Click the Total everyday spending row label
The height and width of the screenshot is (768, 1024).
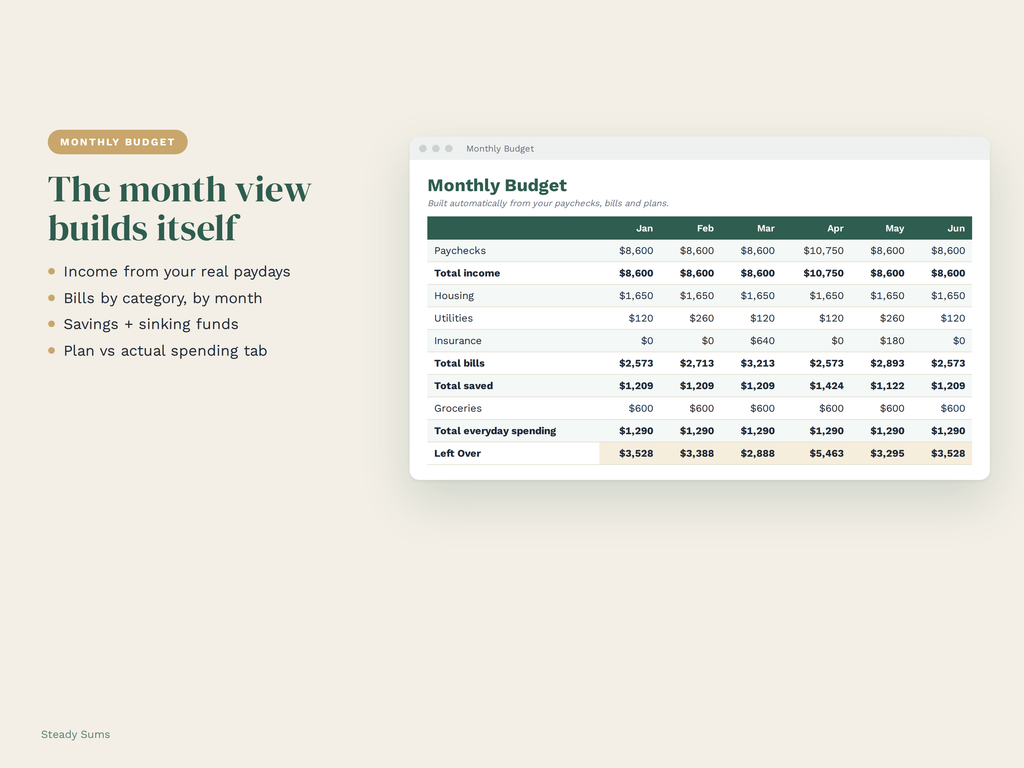pyautogui.click(x=495, y=431)
